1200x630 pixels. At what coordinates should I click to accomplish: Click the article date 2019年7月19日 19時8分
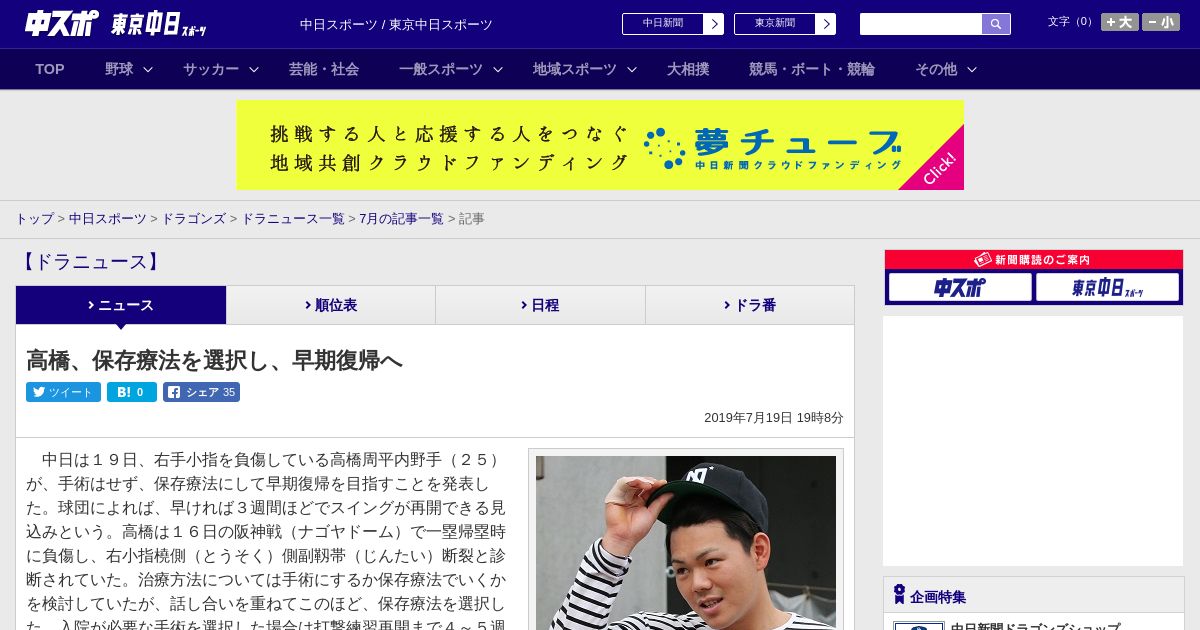click(x=774, y=418)
